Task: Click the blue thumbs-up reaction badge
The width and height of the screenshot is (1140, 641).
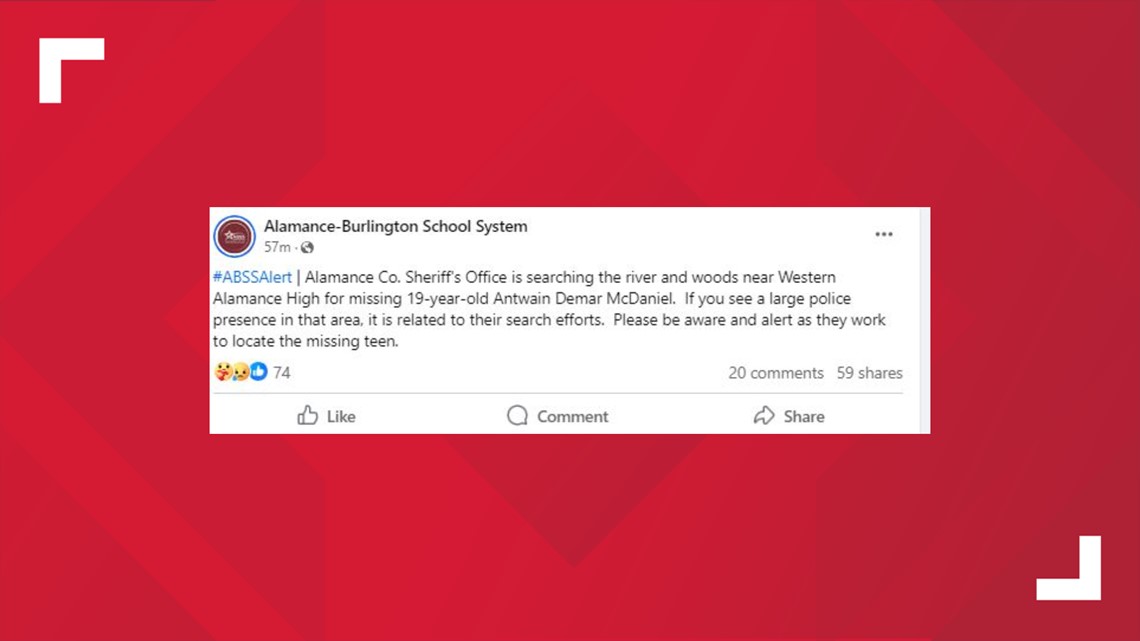Action: click(259, 371)
